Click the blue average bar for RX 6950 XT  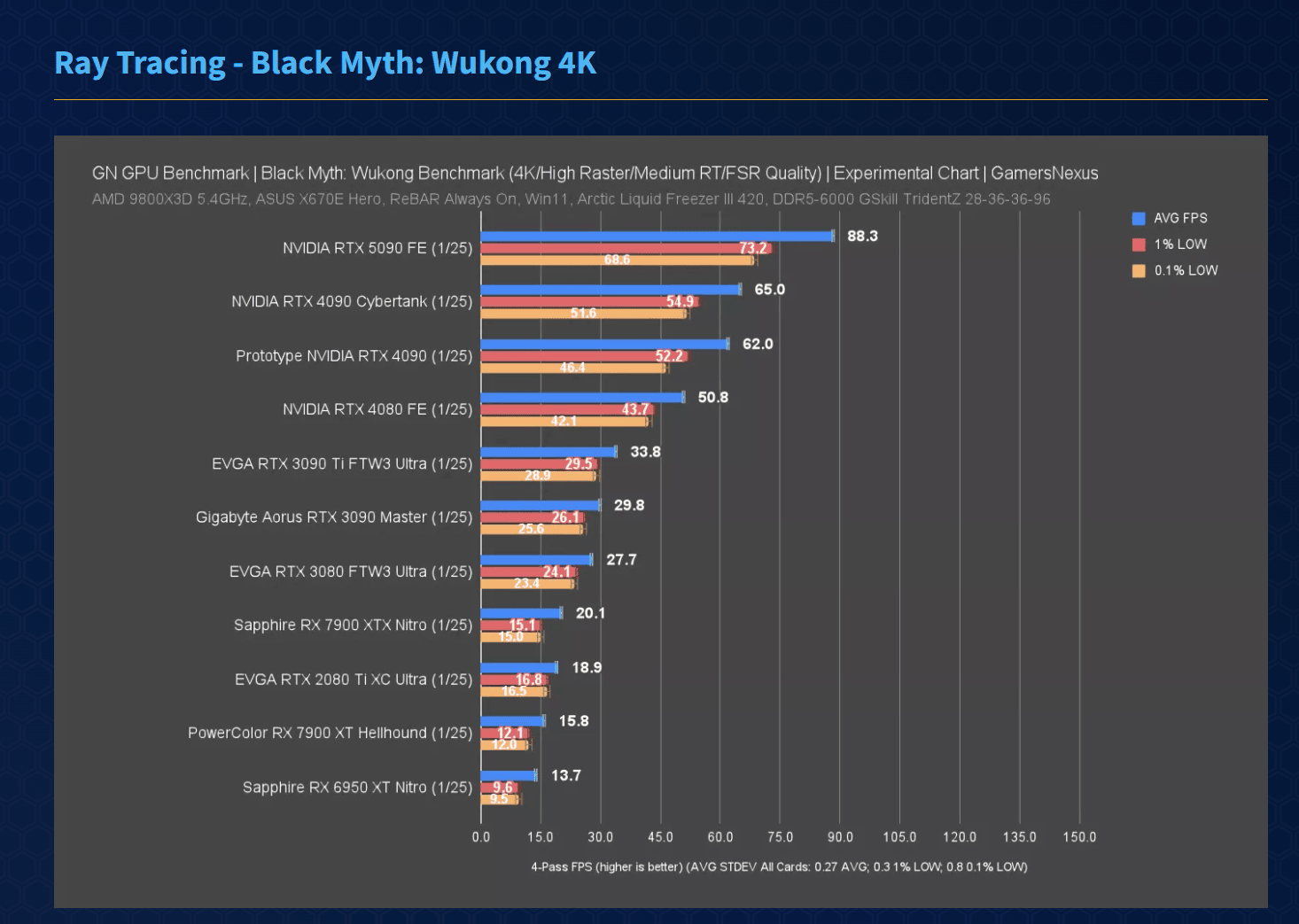click(509, 776)
